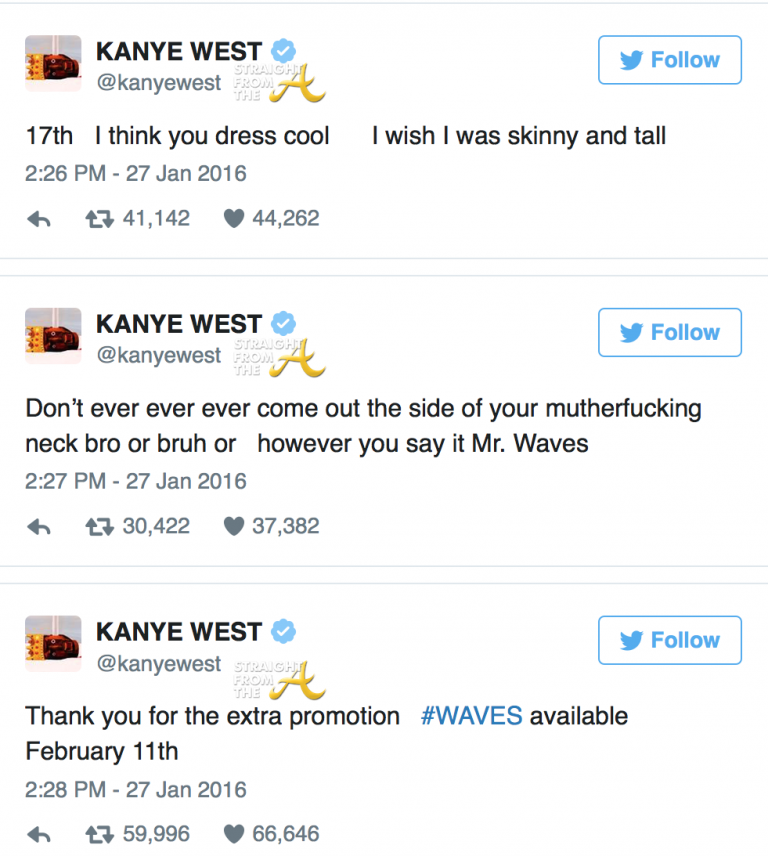Reply to the '17th I think you dress cool' tweet

click(x=39, y=219)
